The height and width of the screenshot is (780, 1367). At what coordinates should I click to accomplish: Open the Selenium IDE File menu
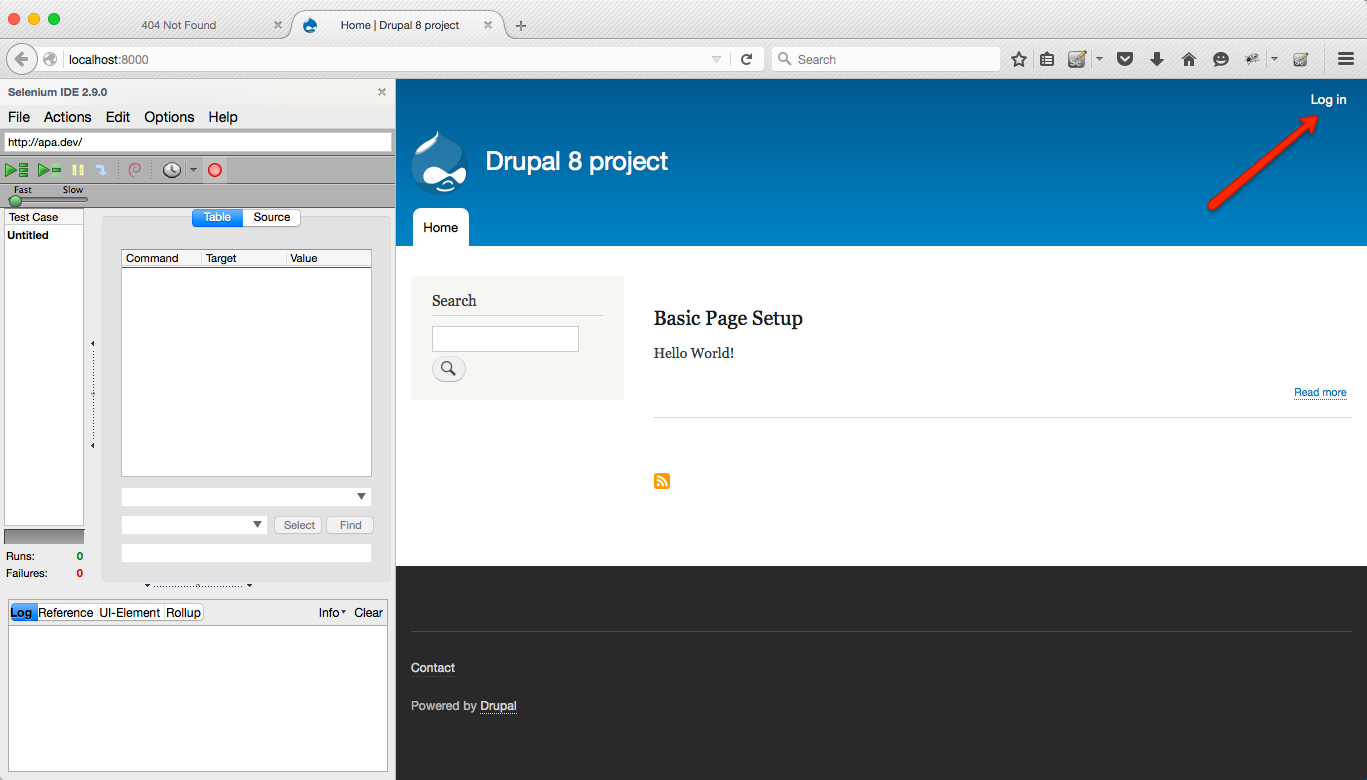(x=19, y=117)
